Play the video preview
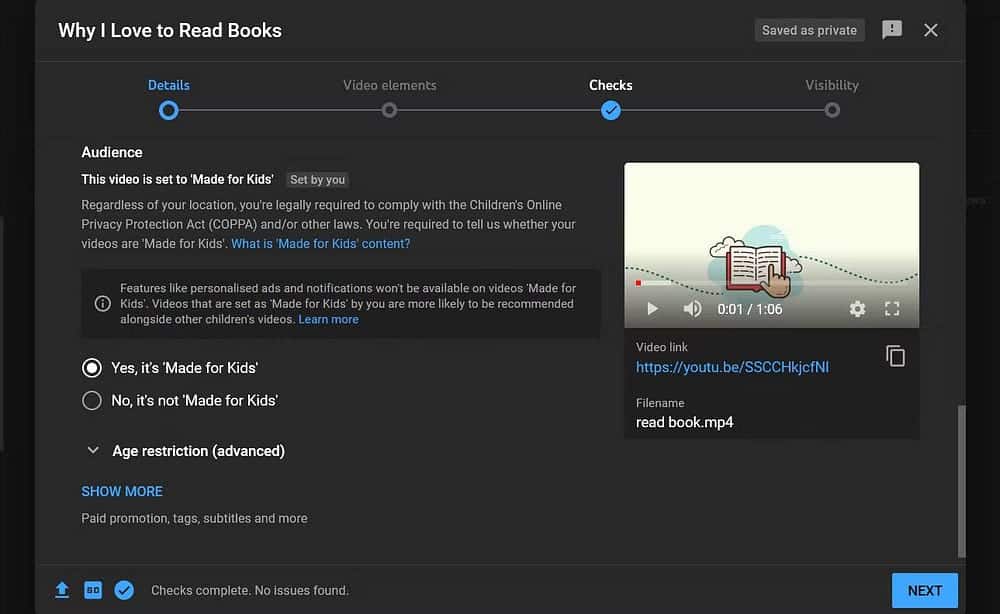Viewport: 1000px width, 614px height. coord(652,309)
